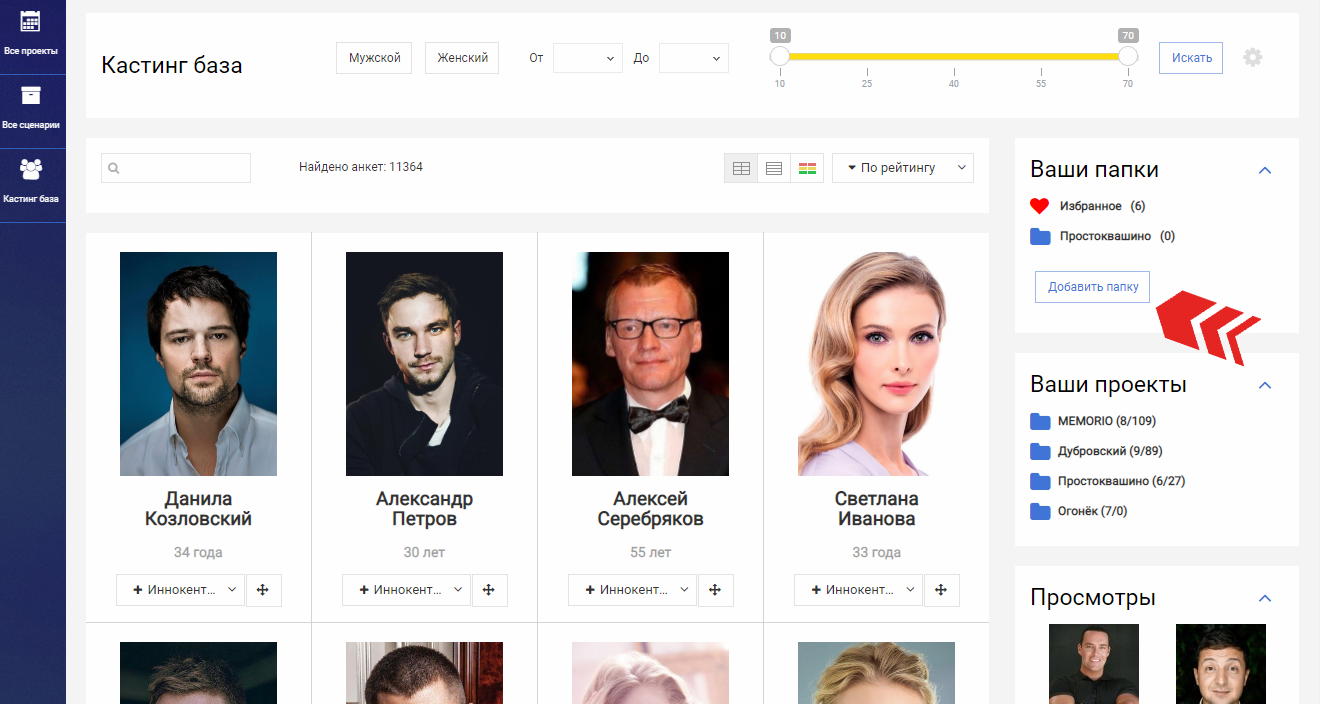Click the name Данила Козловский
Image resolution: width=1320 pixels, height=704 pixels.
(x=198, y=509)
